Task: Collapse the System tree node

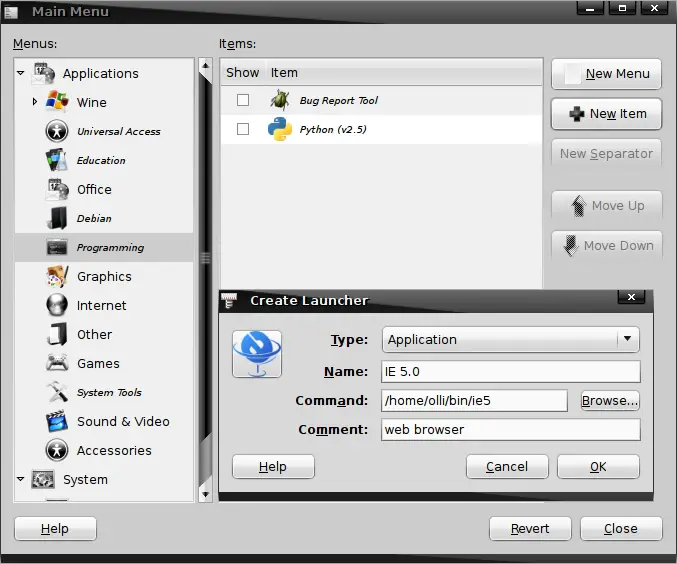Action: point(20,479)
